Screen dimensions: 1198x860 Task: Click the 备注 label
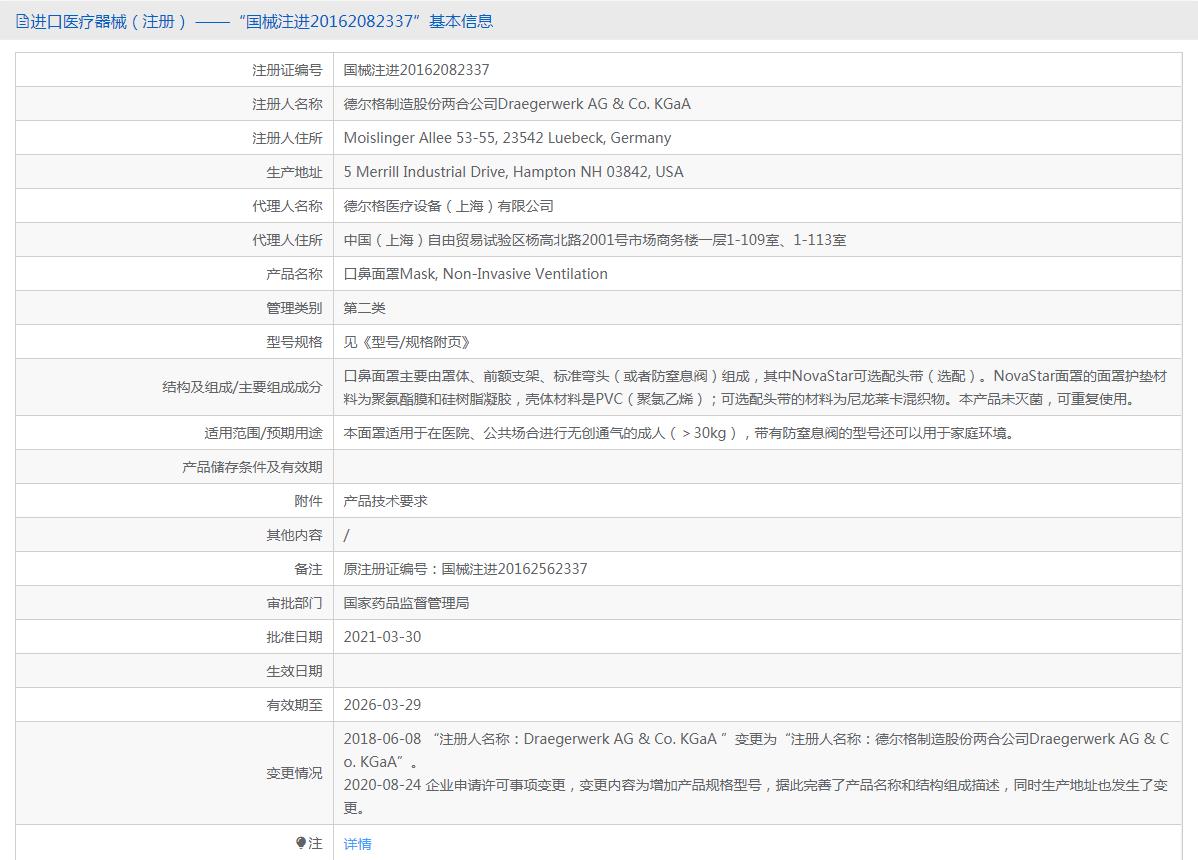pos(309,569)
